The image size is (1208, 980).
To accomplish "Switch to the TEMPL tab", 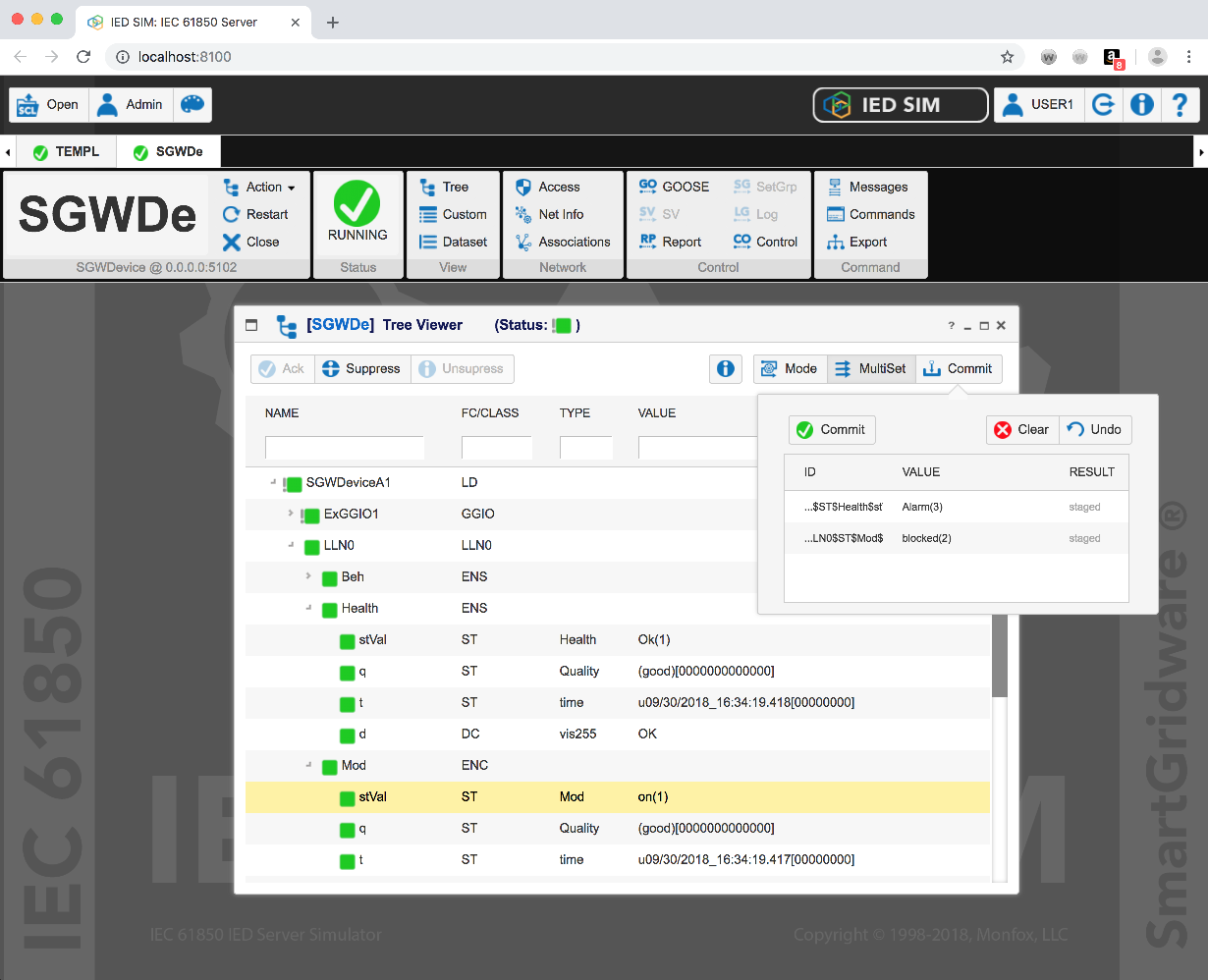I will click(x=66, y=152).
